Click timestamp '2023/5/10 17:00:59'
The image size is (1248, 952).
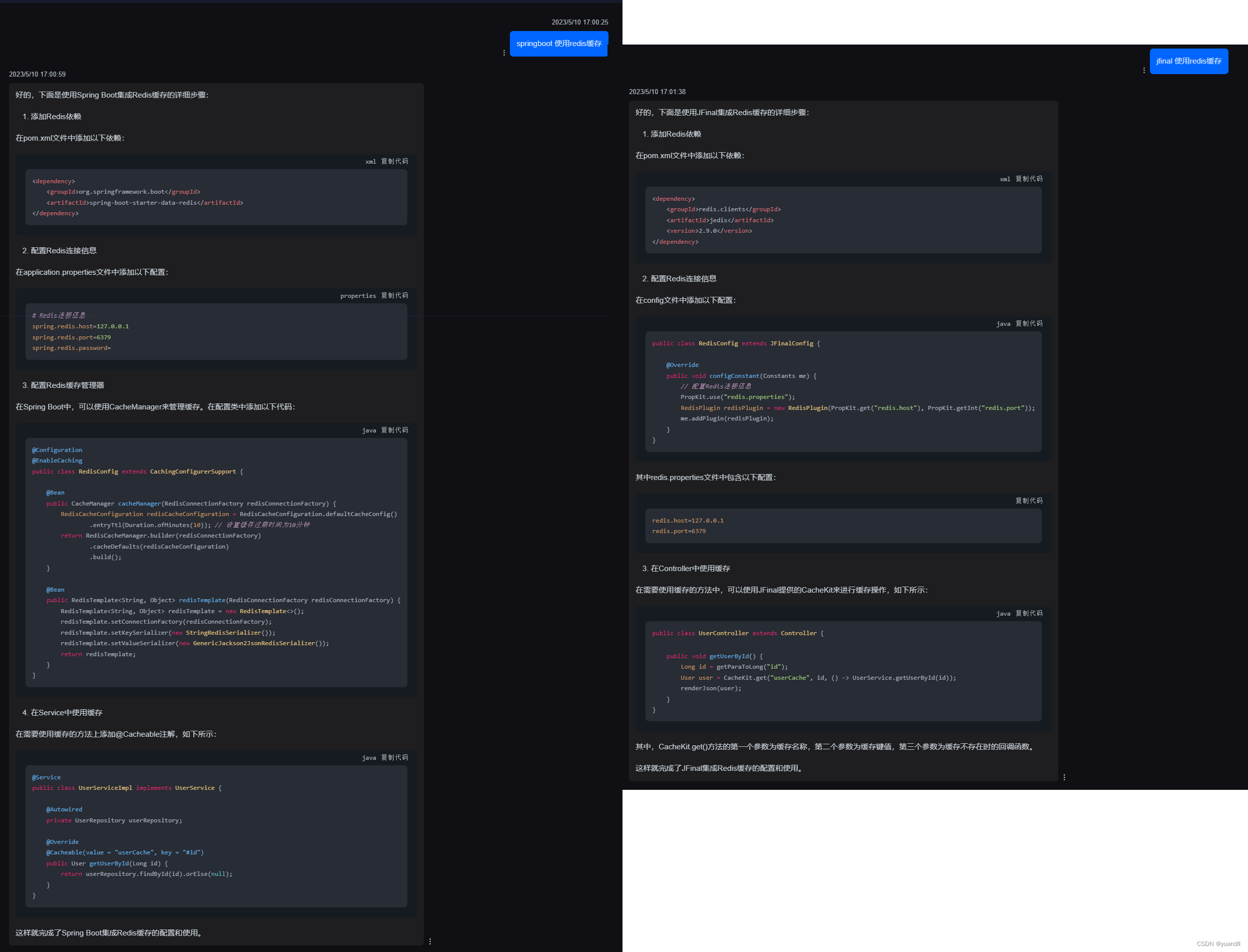coord(38,74)
